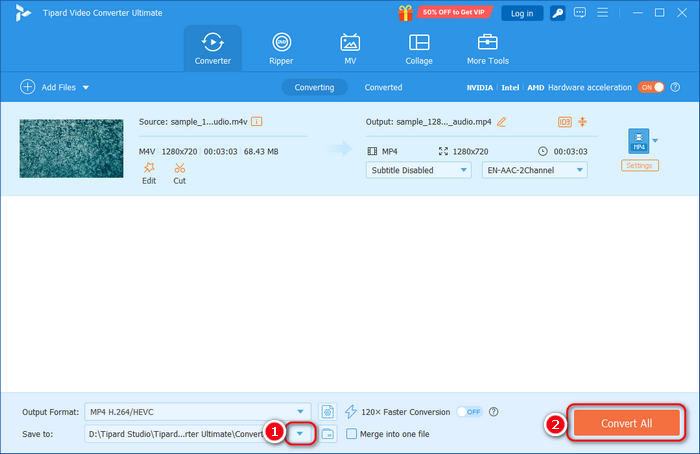The height and width of the screenshot is (454, 700).
Task: Open the 50% OFF to Get VIP offer
Action: pyautogui.click(x=454, y=12)
